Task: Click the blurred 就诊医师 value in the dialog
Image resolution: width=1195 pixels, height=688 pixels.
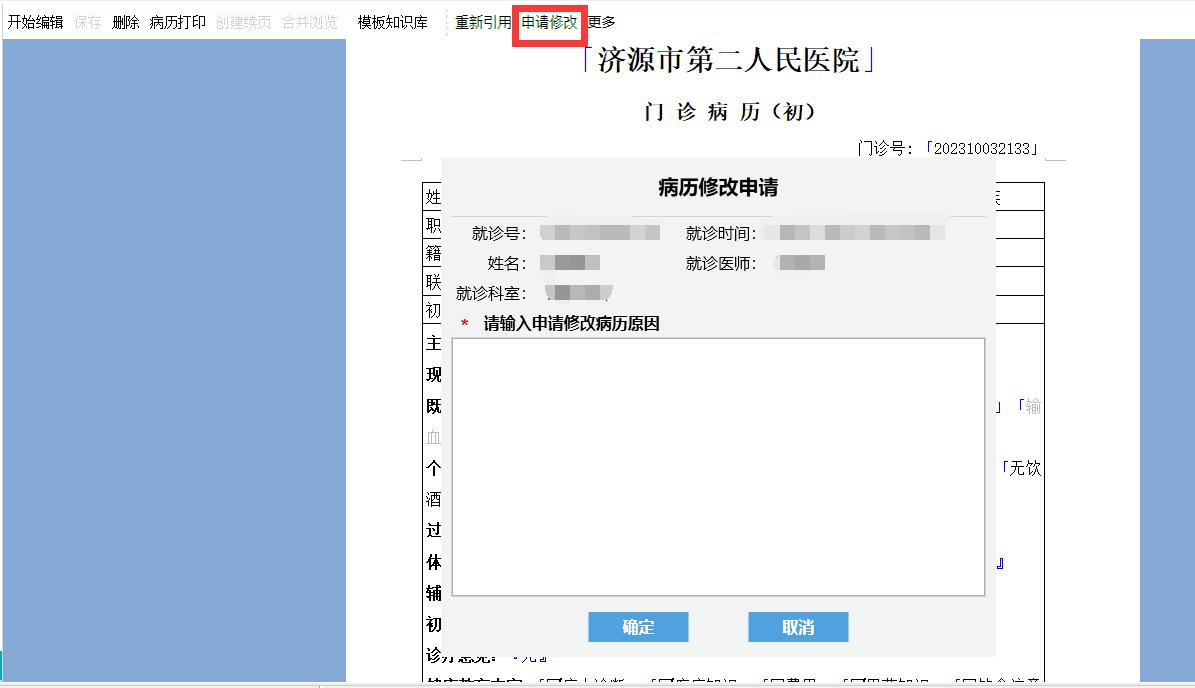Action: (x=800, y=263)
